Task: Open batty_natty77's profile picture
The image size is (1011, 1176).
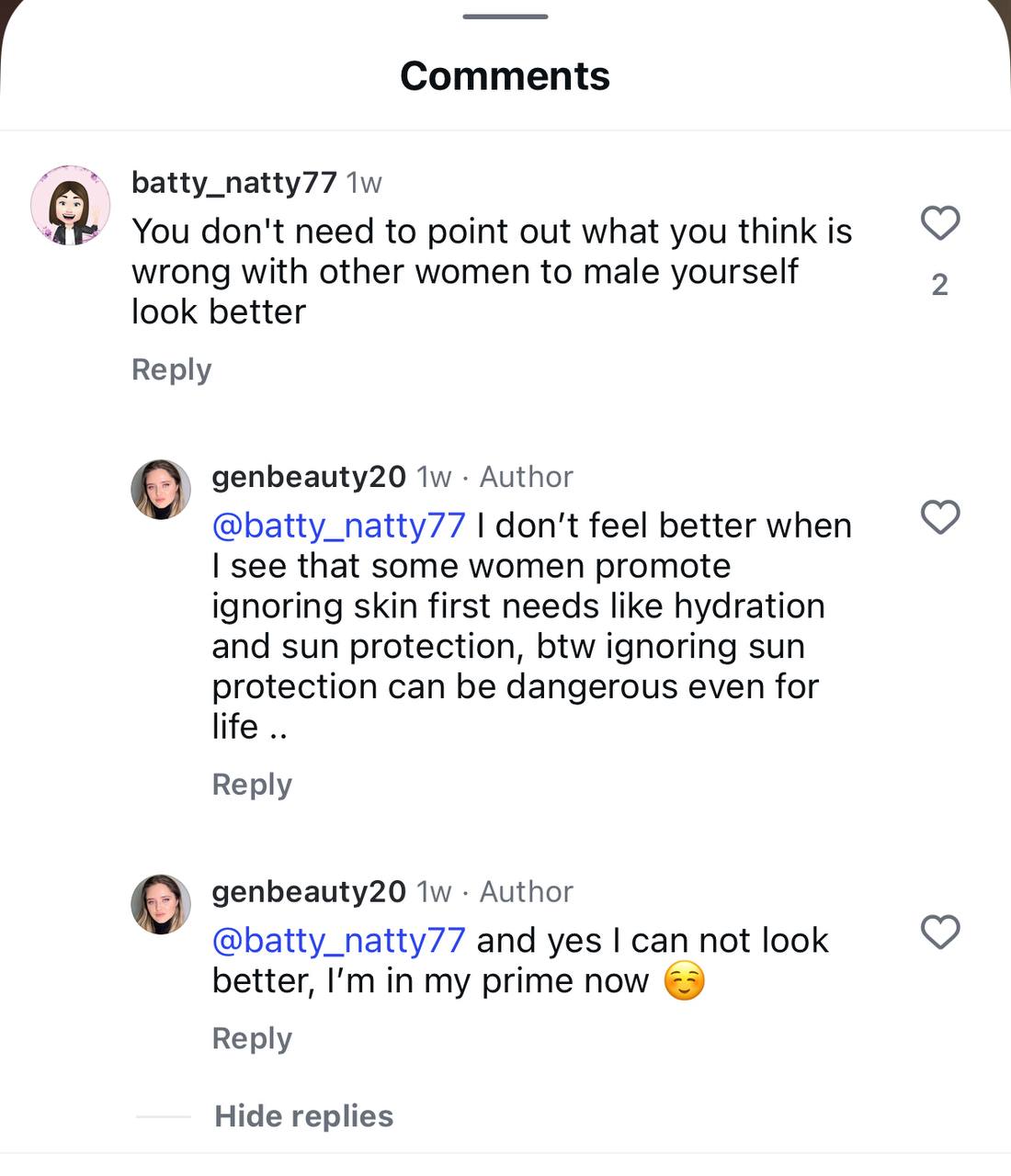Action: 71,206
